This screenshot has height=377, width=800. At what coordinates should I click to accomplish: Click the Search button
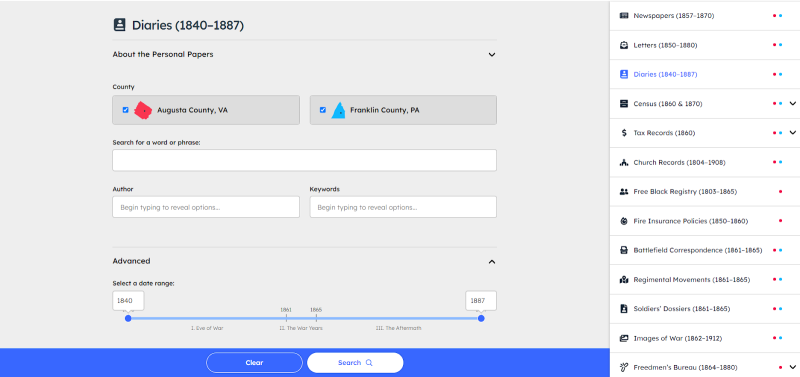click(x=355, y=363)
